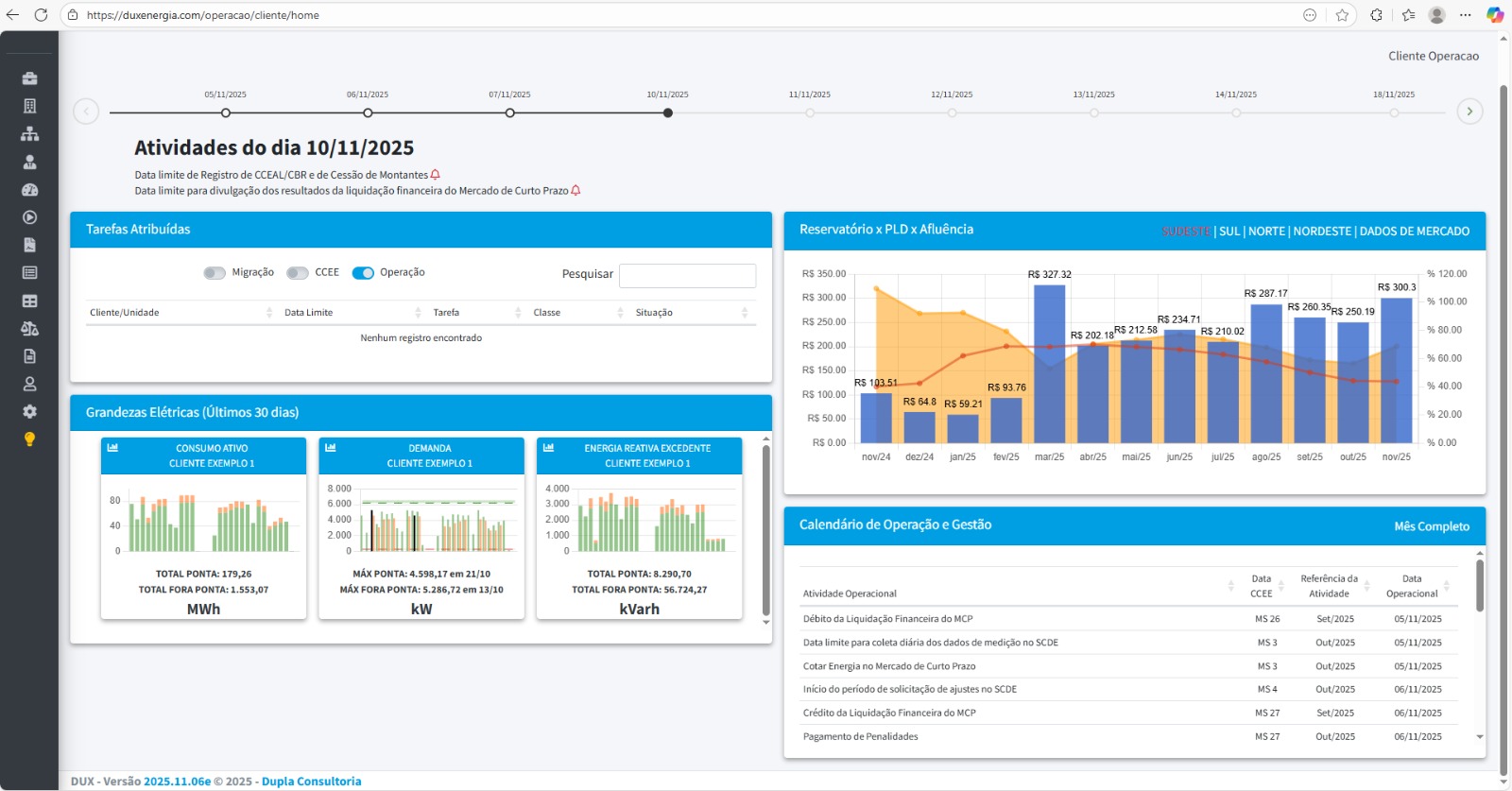Click the building icon in sidebar
The width and height of the screenshot is (1512, 791).
click(x=29, y=106)
